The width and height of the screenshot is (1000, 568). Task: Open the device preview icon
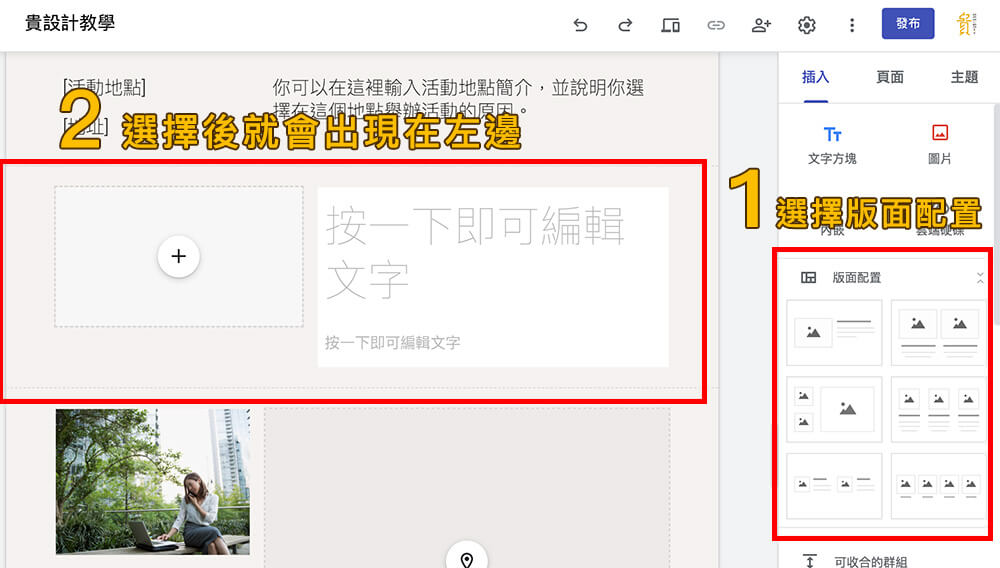pyautogui.click(x=670, y=25)
